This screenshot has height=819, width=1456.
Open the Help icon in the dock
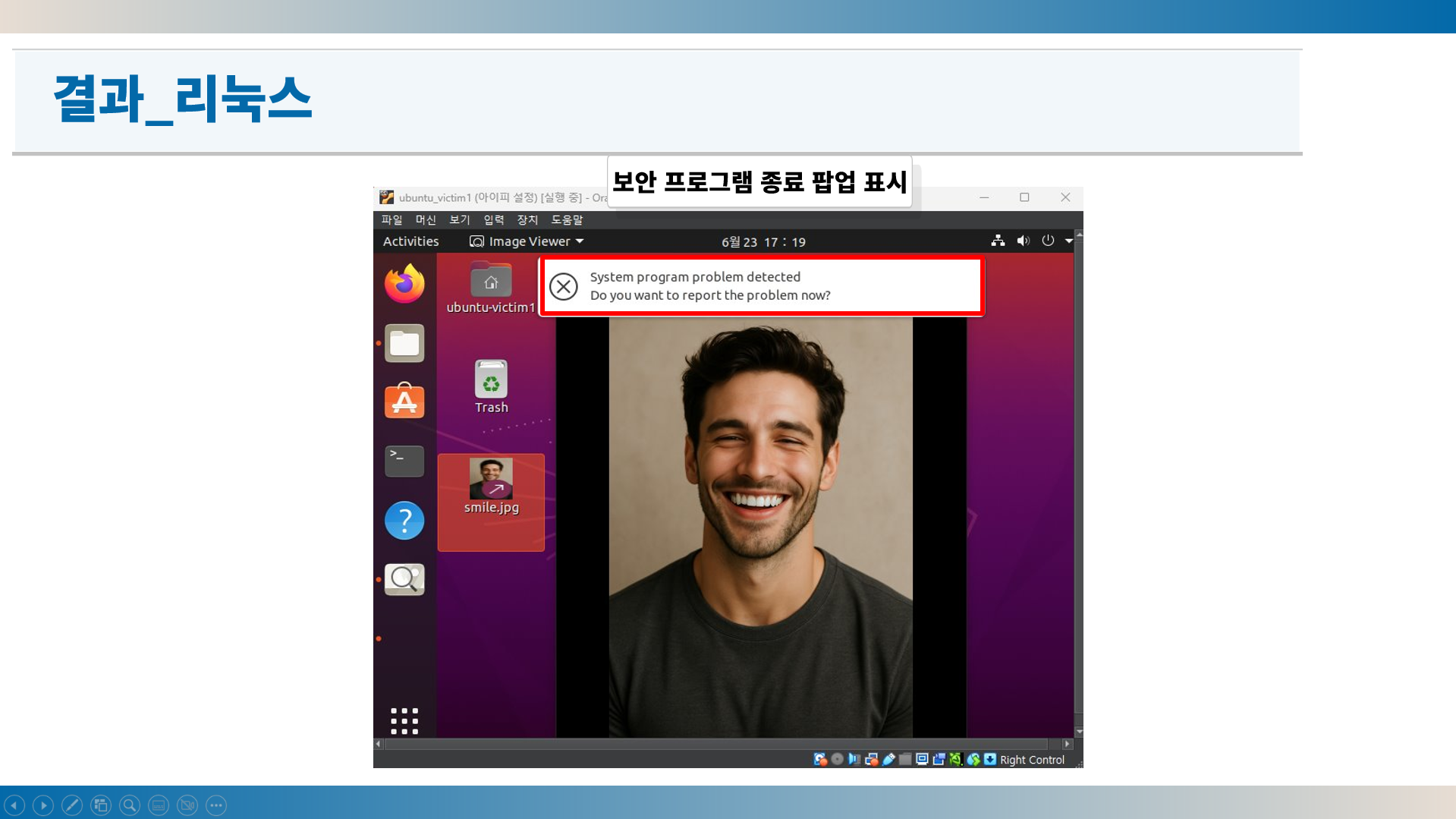click(x=404, y=521)
